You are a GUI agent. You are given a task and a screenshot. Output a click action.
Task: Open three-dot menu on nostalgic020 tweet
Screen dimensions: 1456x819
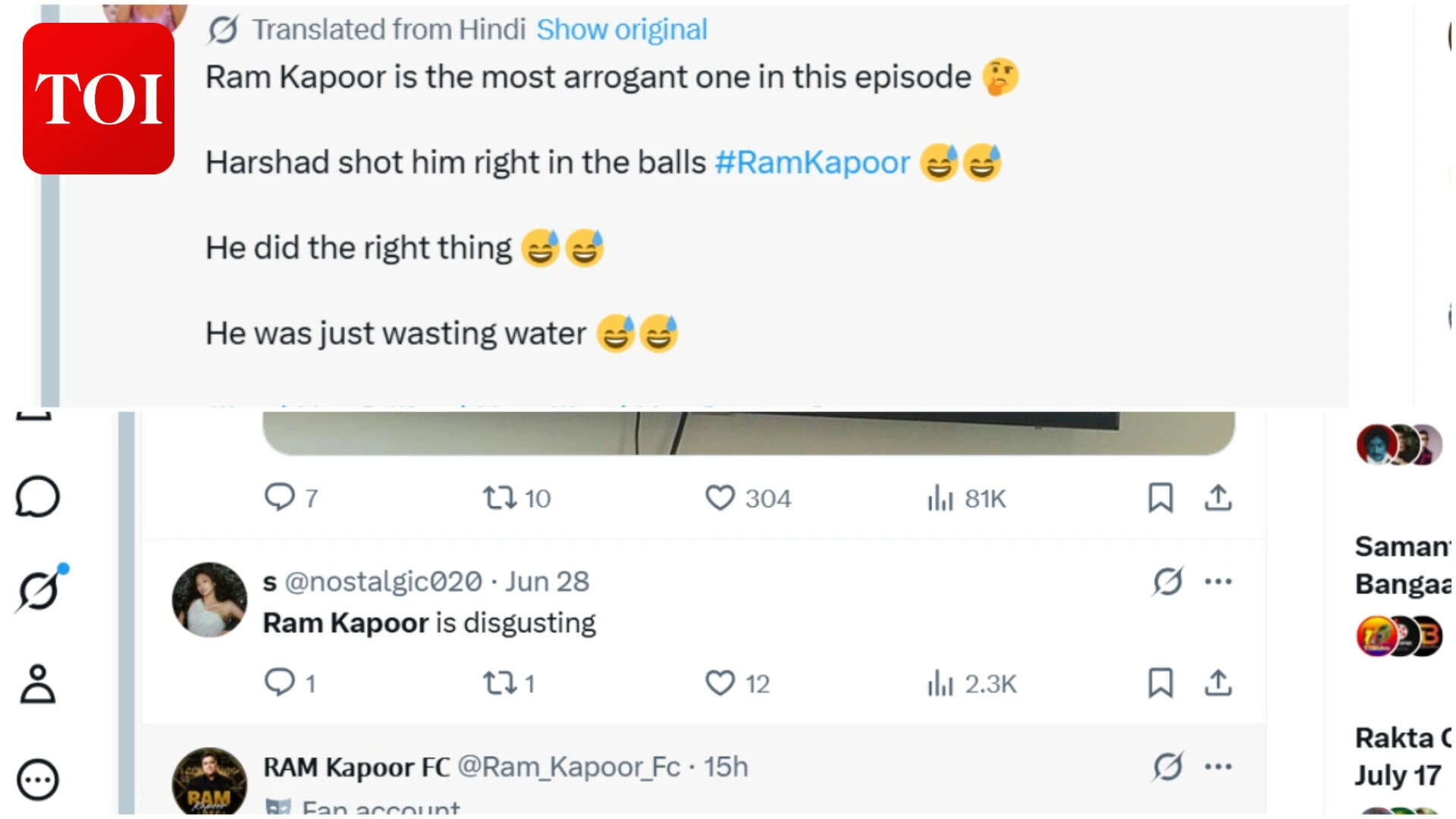tap(1218, 582)
